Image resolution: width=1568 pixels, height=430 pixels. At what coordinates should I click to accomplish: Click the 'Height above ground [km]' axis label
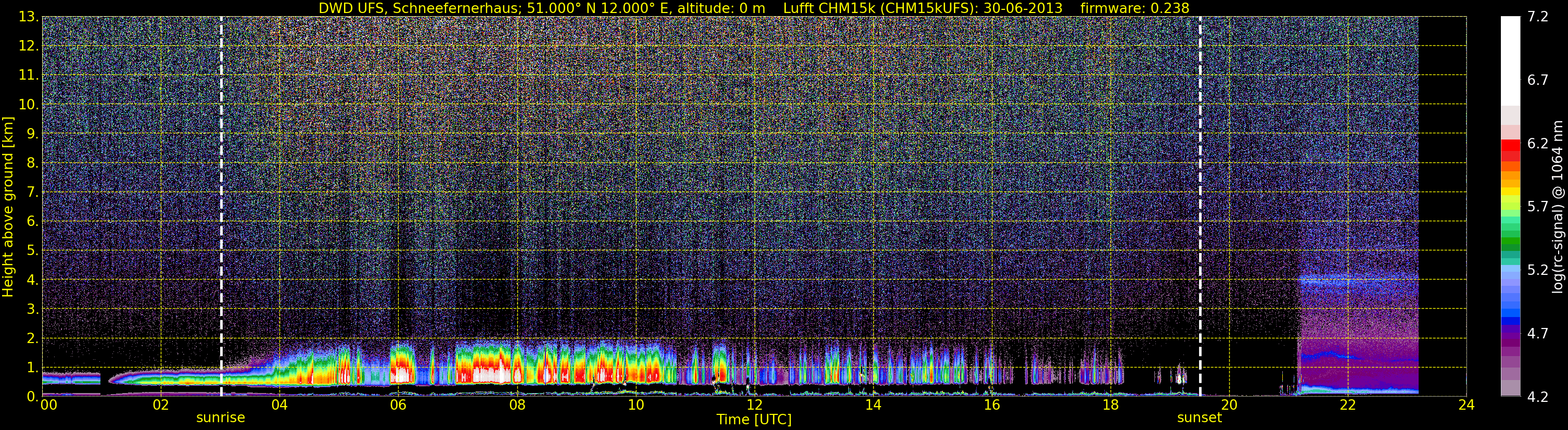(x=8, y=207)
